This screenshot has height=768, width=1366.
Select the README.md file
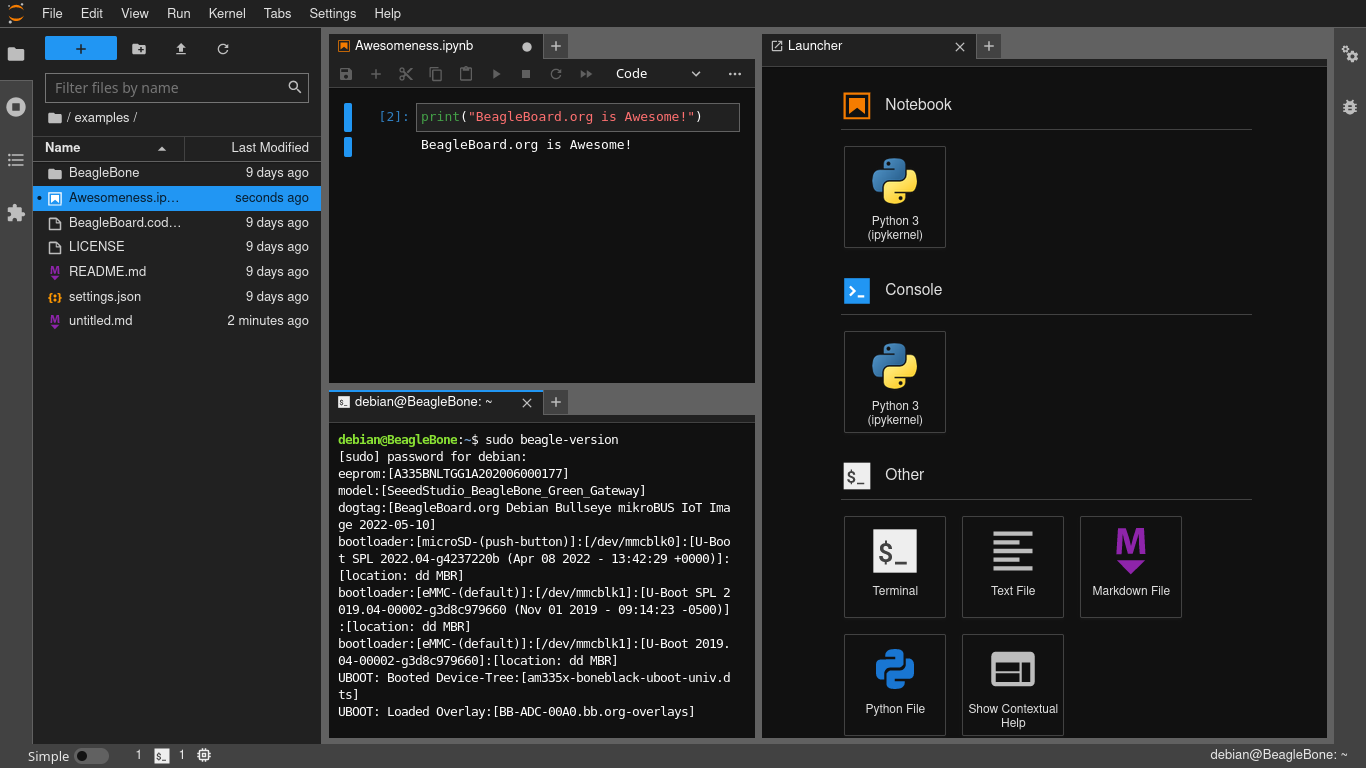point(177,272)
